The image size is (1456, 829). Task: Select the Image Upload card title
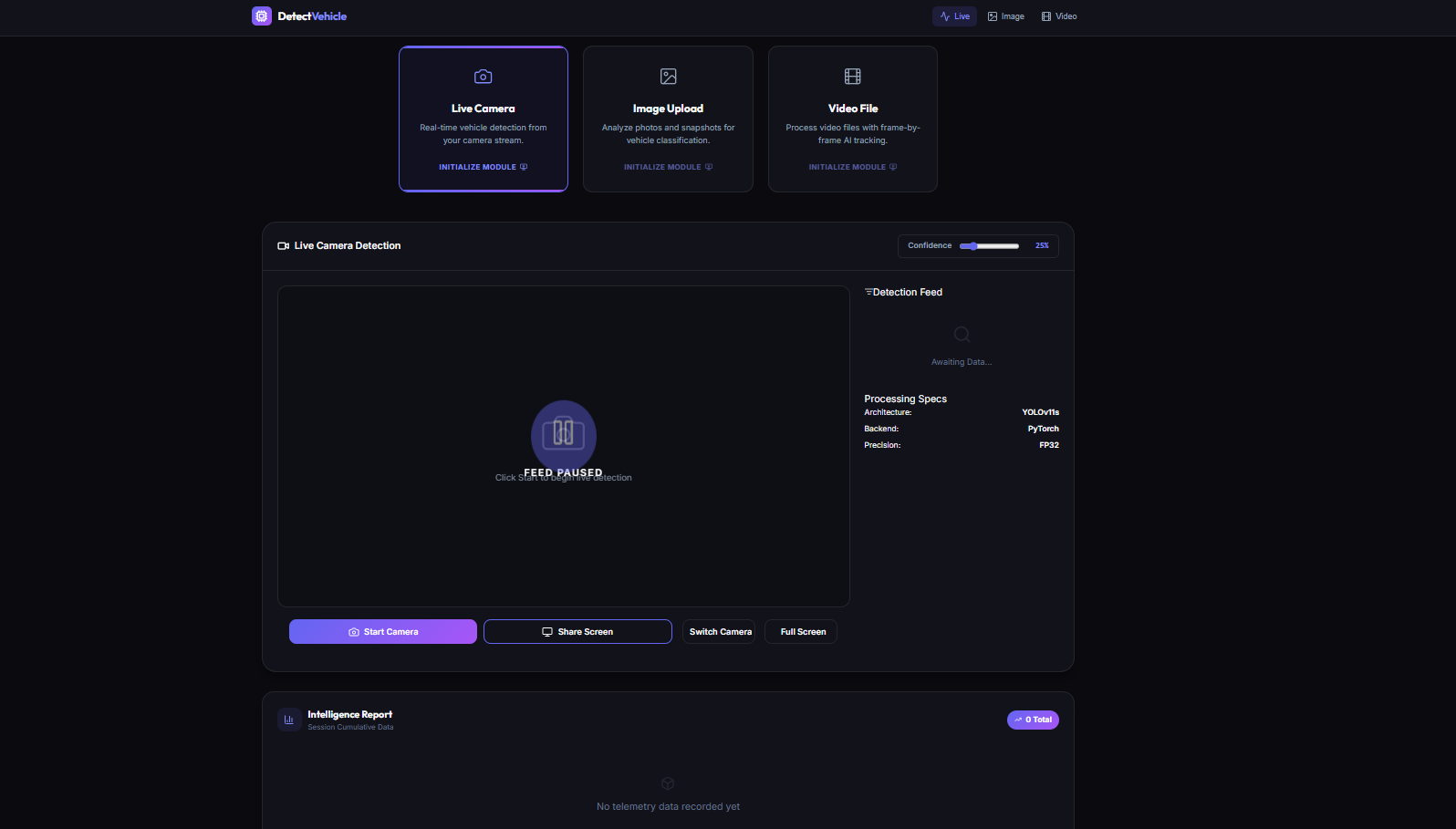pyautogui.click(x=669, y=109)
